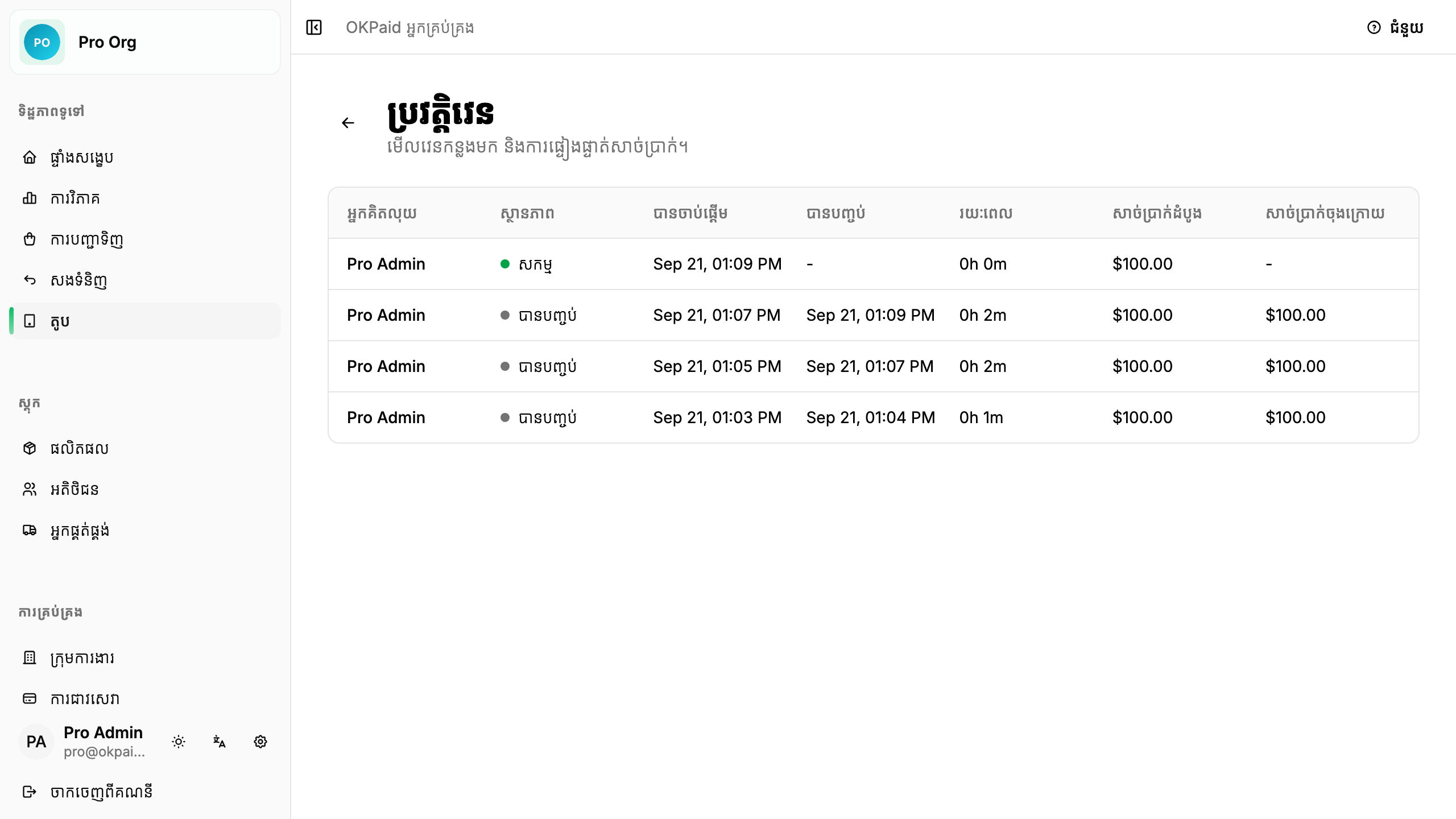The width and height of the screenshot is (1456, 819).
Task: Open the ផ្ទាំងសង្ខេប home menu item
Action: (146, 157)
